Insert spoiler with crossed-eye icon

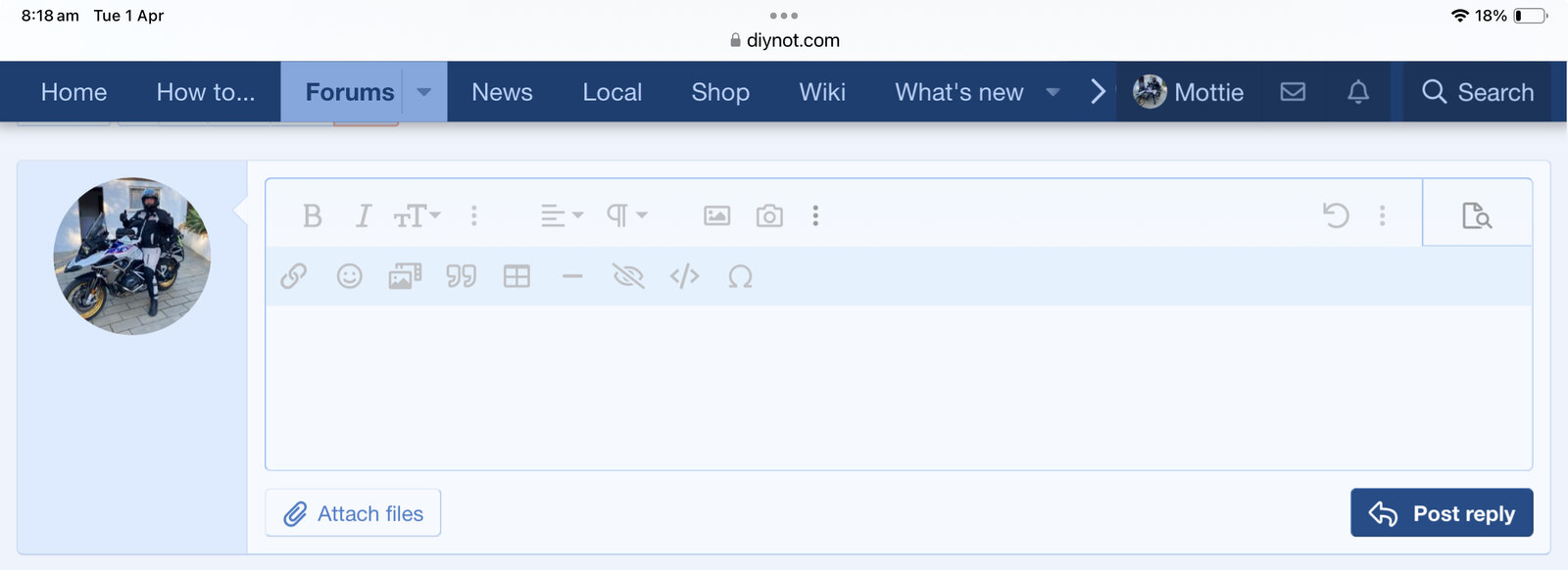click(628, 277)
